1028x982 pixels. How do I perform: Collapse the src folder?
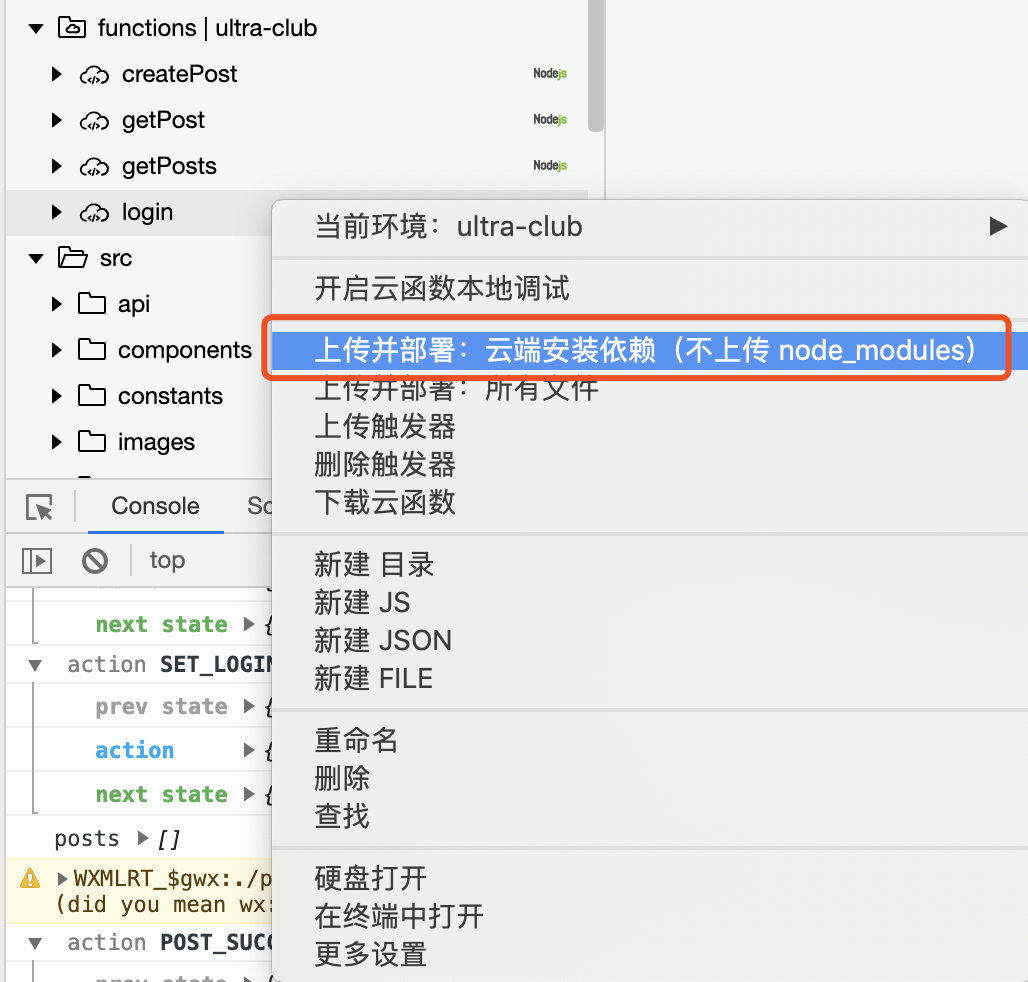click(x=36, y=258)
